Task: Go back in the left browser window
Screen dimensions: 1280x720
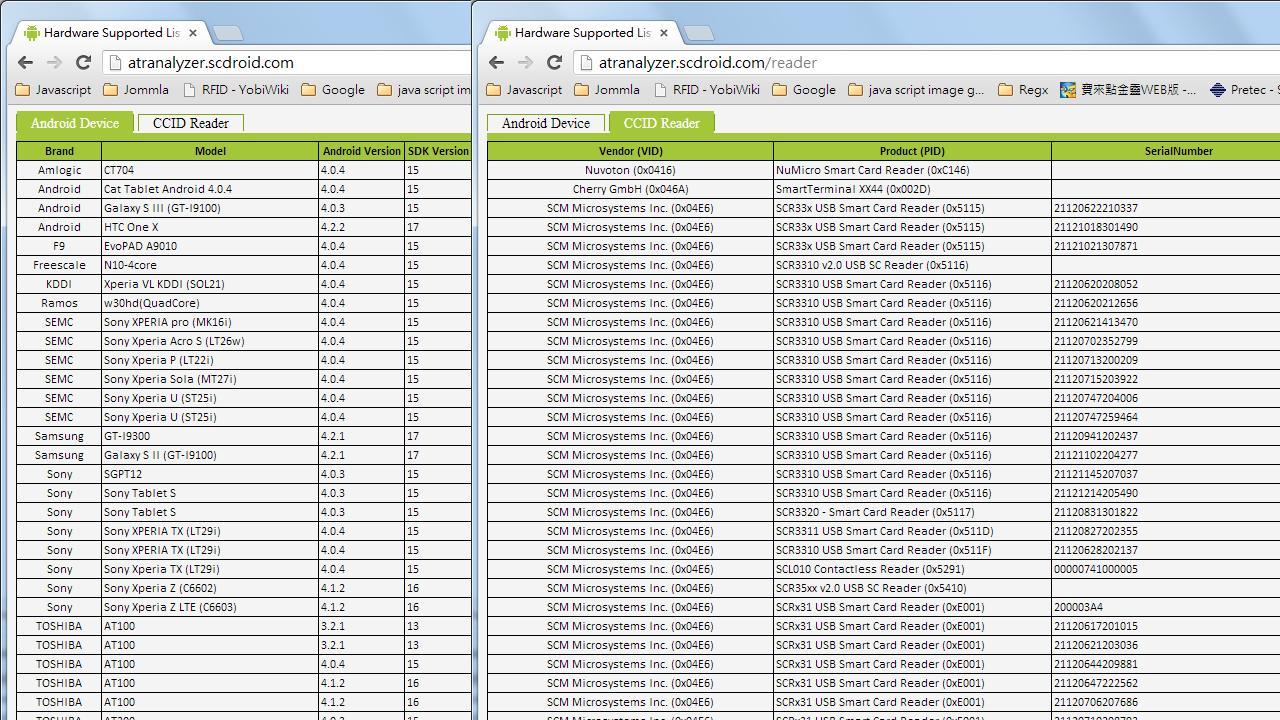Action: 25,62
